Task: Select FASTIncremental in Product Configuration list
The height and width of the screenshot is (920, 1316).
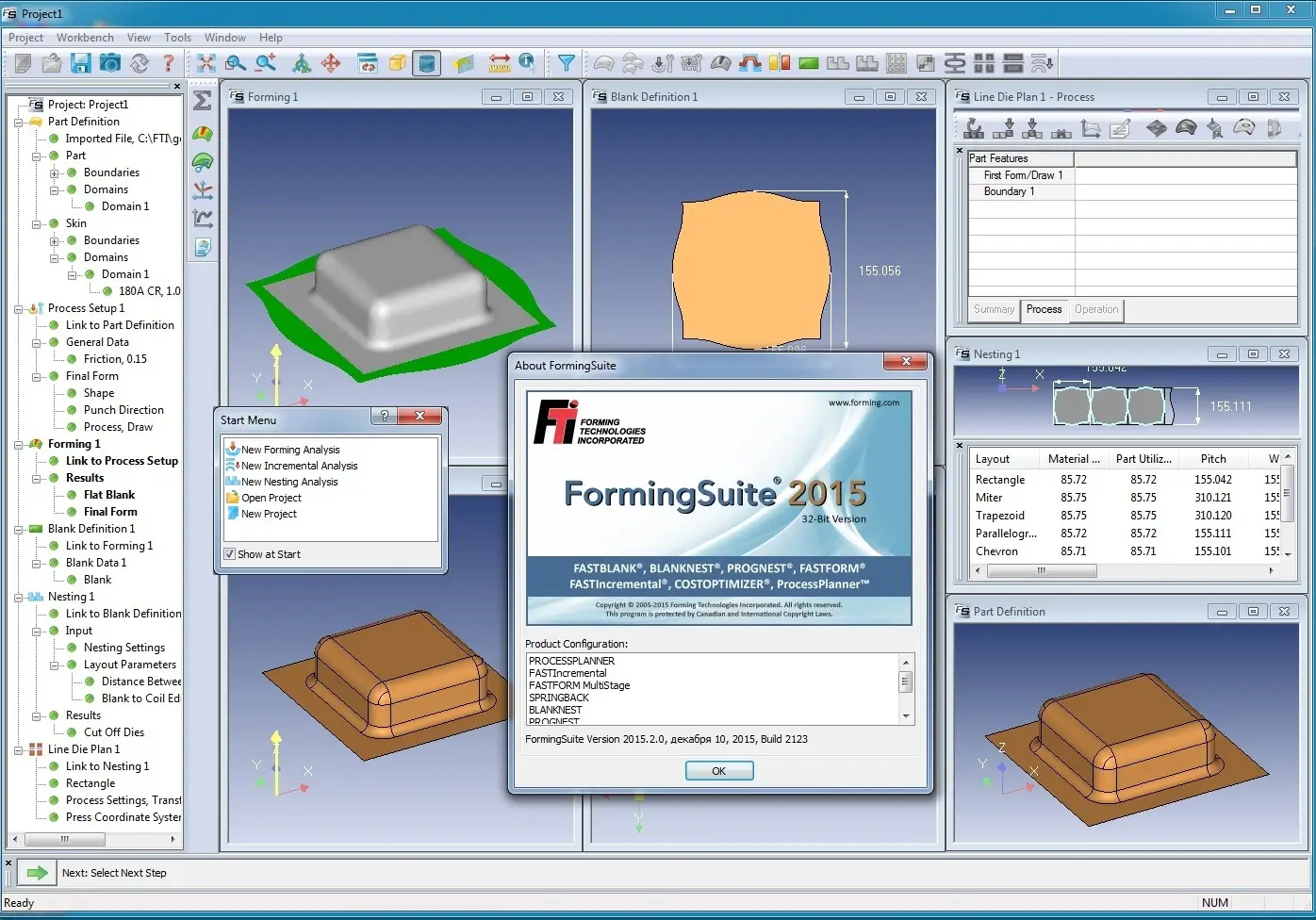Action: click(x=568, y=673)
